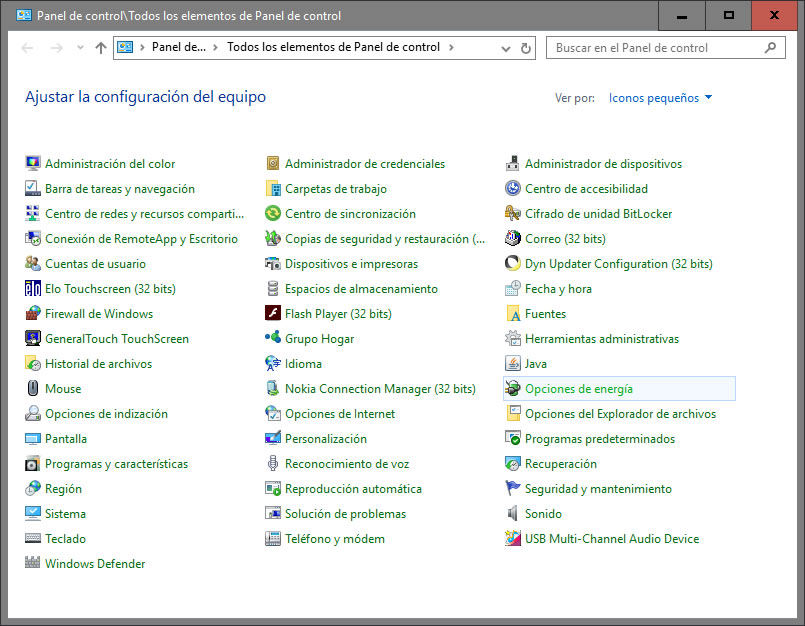Click the refresh button in address bar

[526, 48]
